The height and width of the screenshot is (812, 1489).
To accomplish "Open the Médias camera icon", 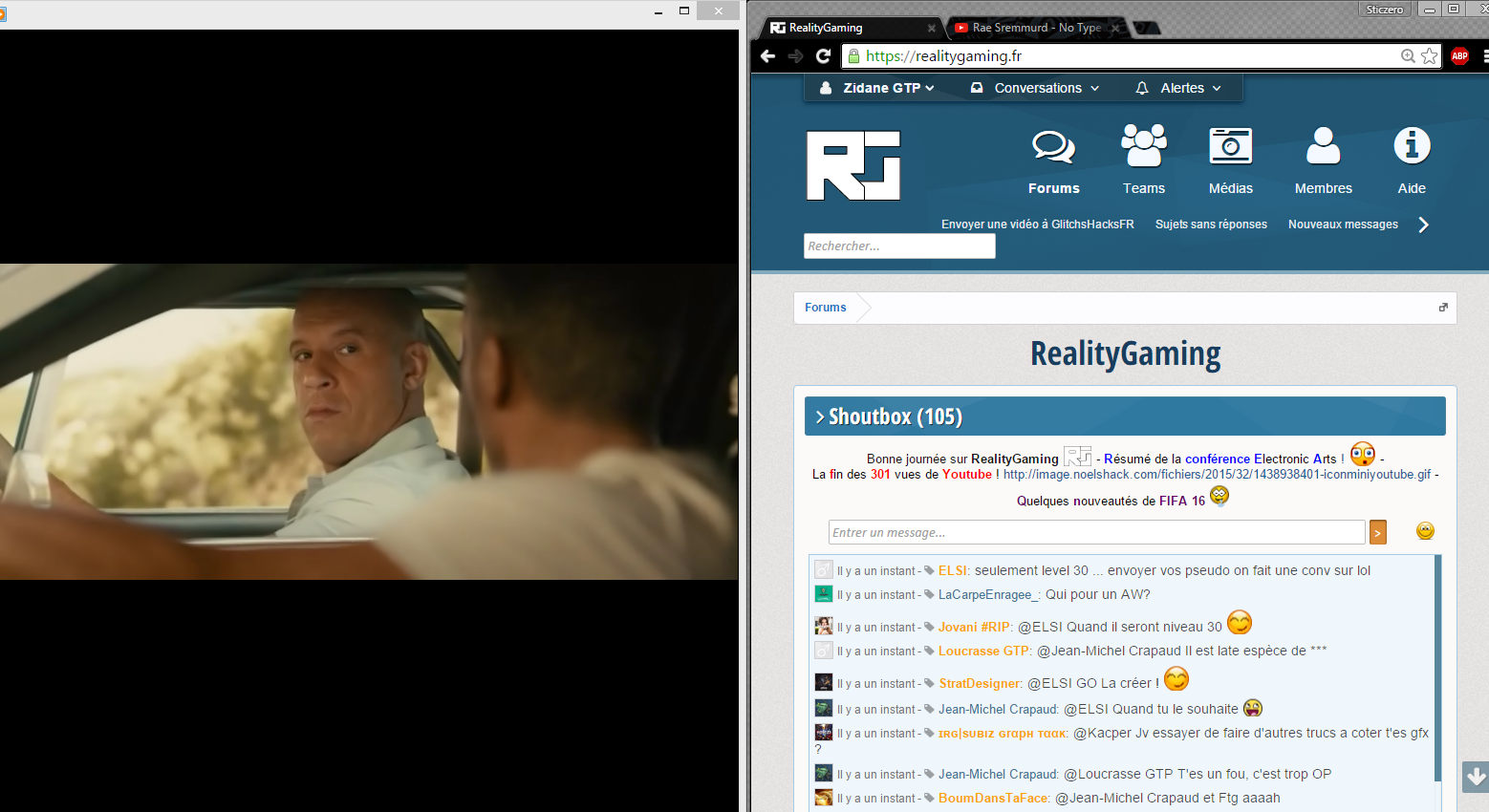I will coord(1231,146).
